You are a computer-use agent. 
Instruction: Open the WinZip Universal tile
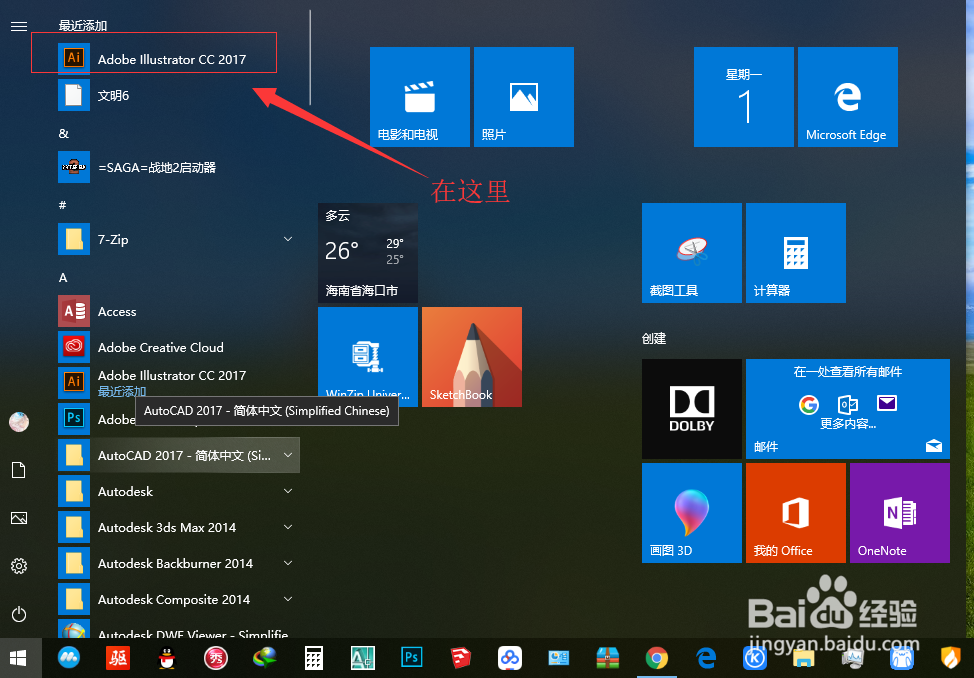point(368,357)
